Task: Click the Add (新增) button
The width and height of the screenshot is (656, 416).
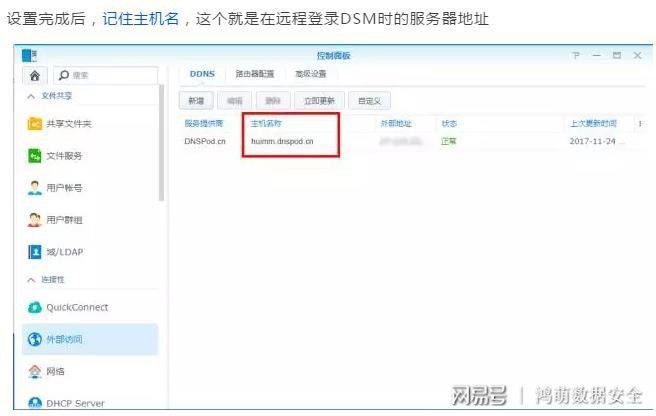Action: [x=196, y=100]
